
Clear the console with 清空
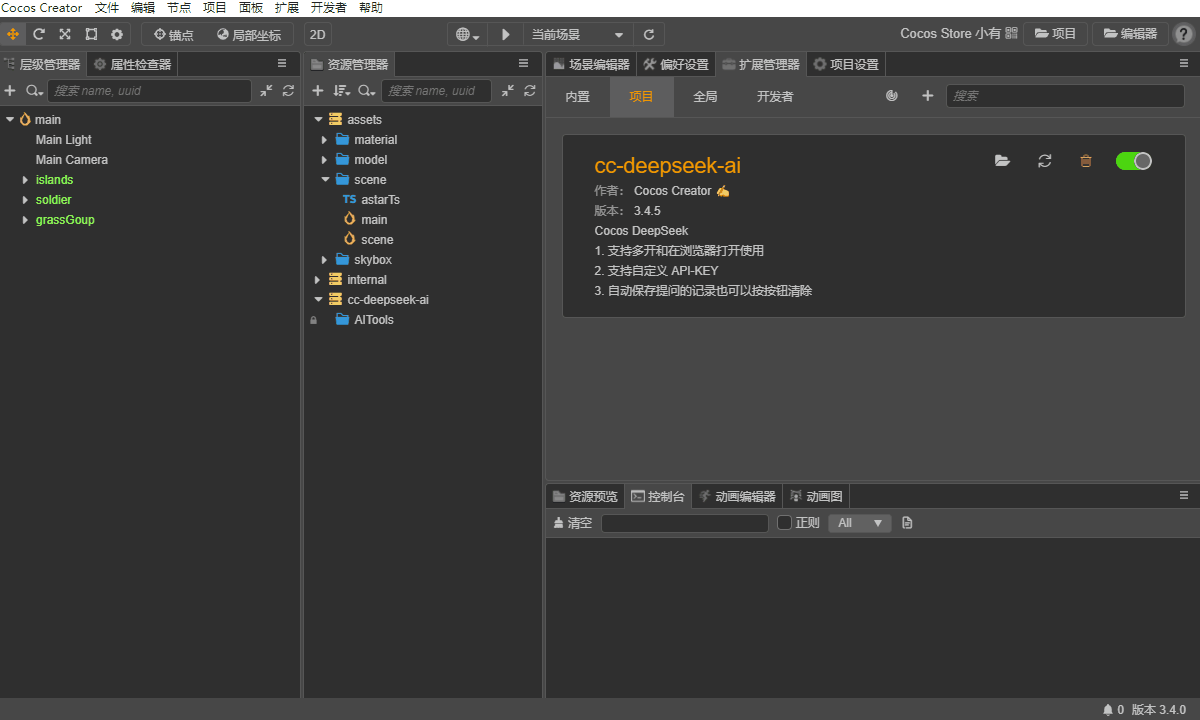[573, 523]
